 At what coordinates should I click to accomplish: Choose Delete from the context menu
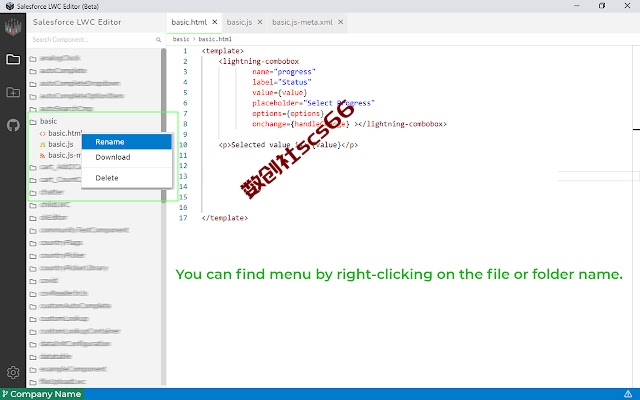click(127, 178)
